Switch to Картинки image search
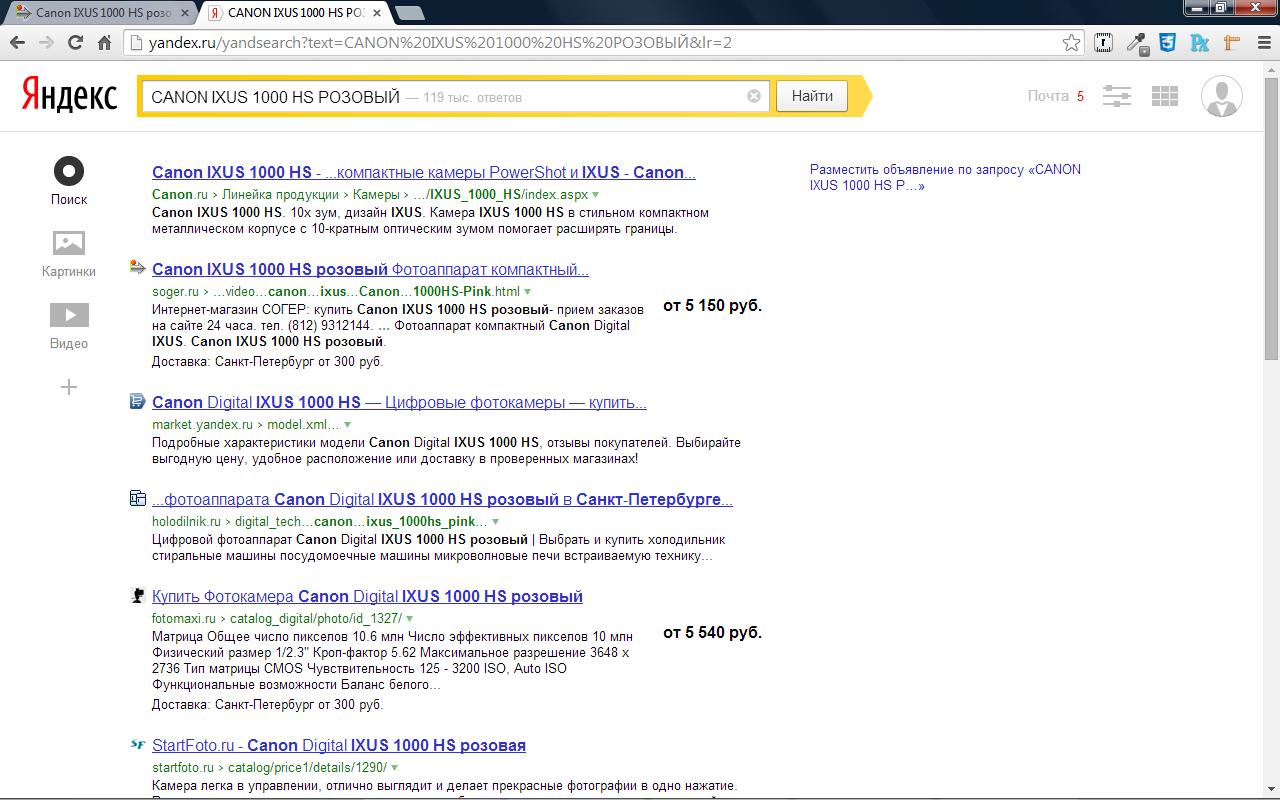The width and height of the screenshot is (1280, 800). [x=69, y=253]
